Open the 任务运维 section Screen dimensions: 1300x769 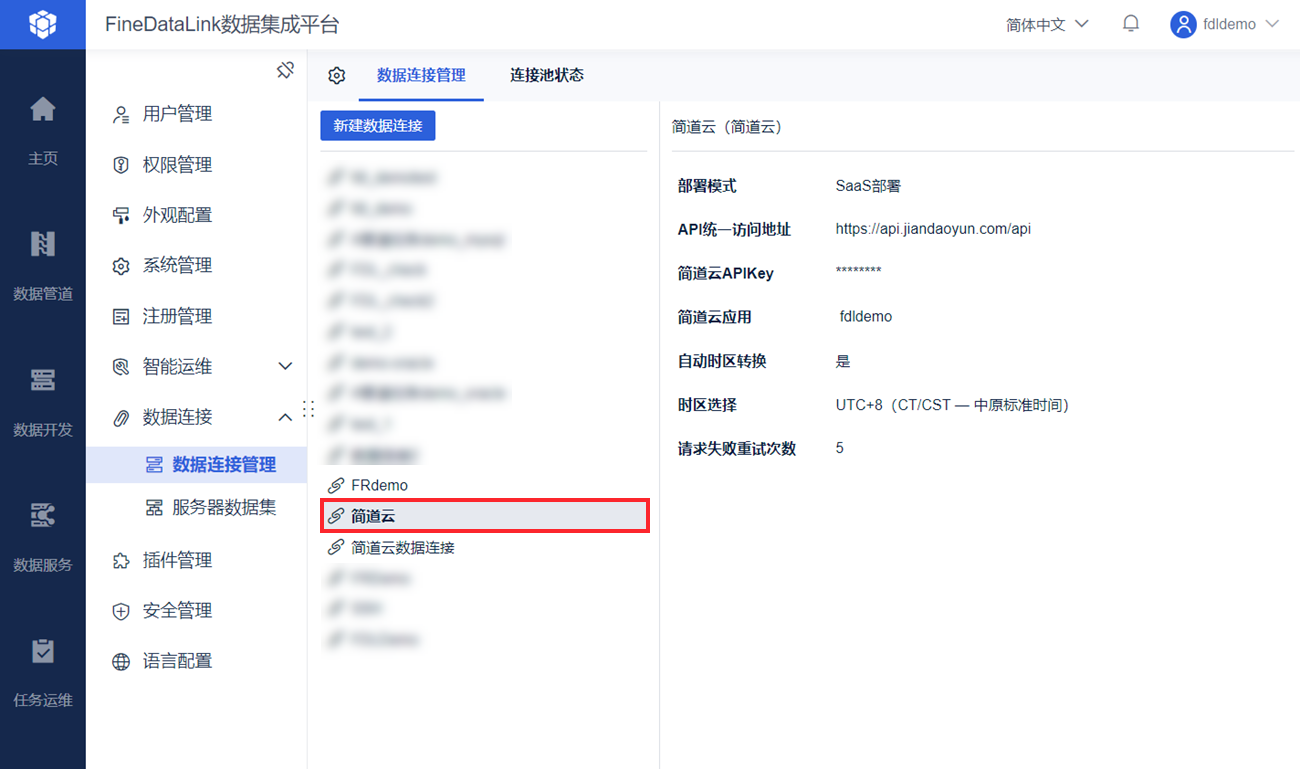(43, 672)
